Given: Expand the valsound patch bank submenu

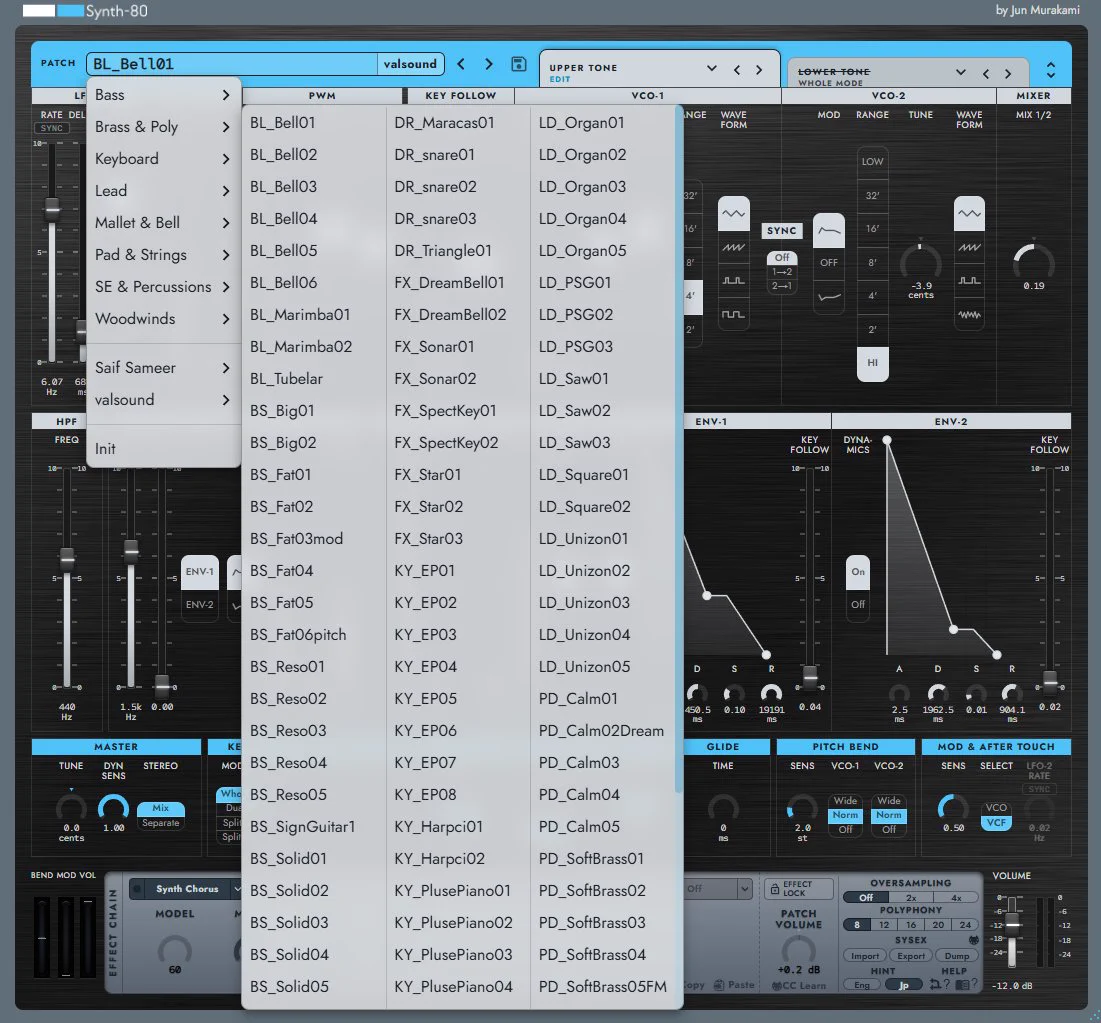Looking at the screenshot, I should tap(163, 400).
